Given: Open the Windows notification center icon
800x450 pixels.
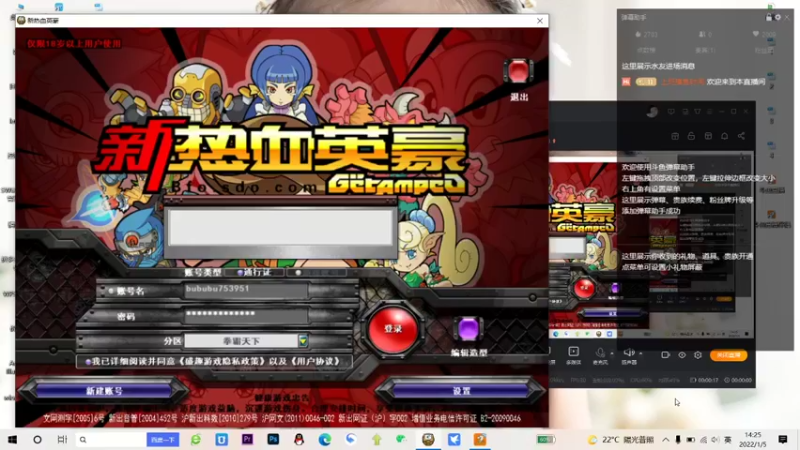Looking at the screenshot, I should point(783,439).
